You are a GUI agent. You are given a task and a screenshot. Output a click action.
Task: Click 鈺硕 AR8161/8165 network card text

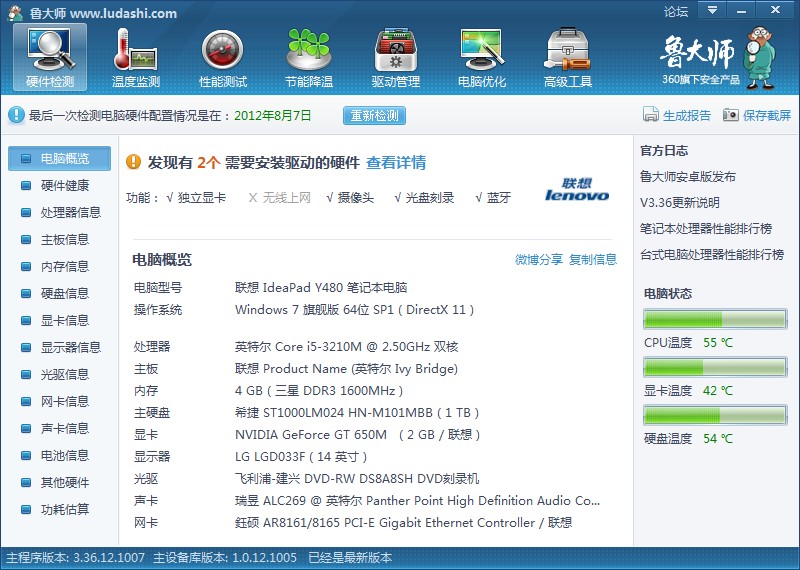pos(403,523)
